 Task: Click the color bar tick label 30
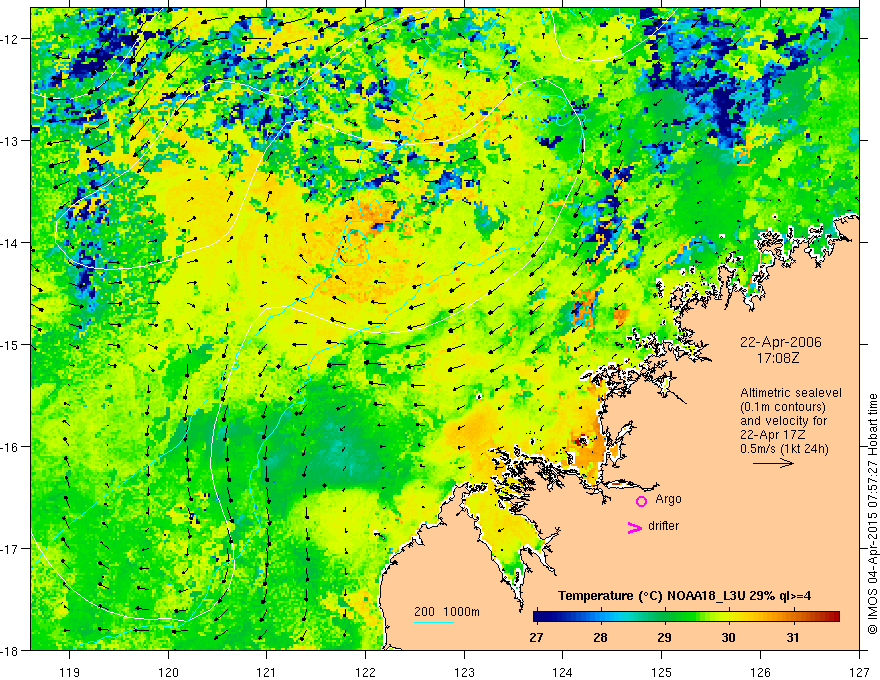coord(728,638)
